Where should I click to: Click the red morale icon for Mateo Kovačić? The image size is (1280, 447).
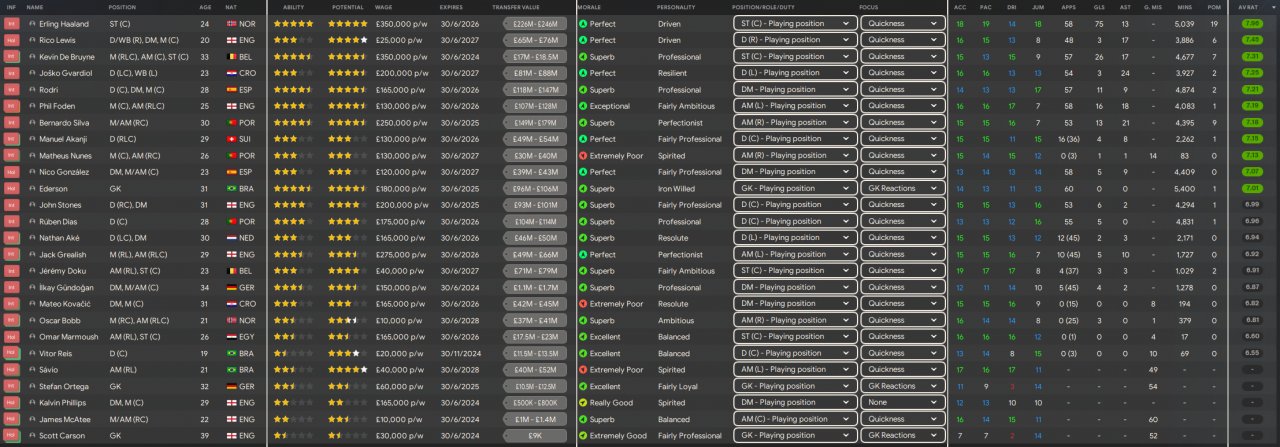(x=583, y=304)
